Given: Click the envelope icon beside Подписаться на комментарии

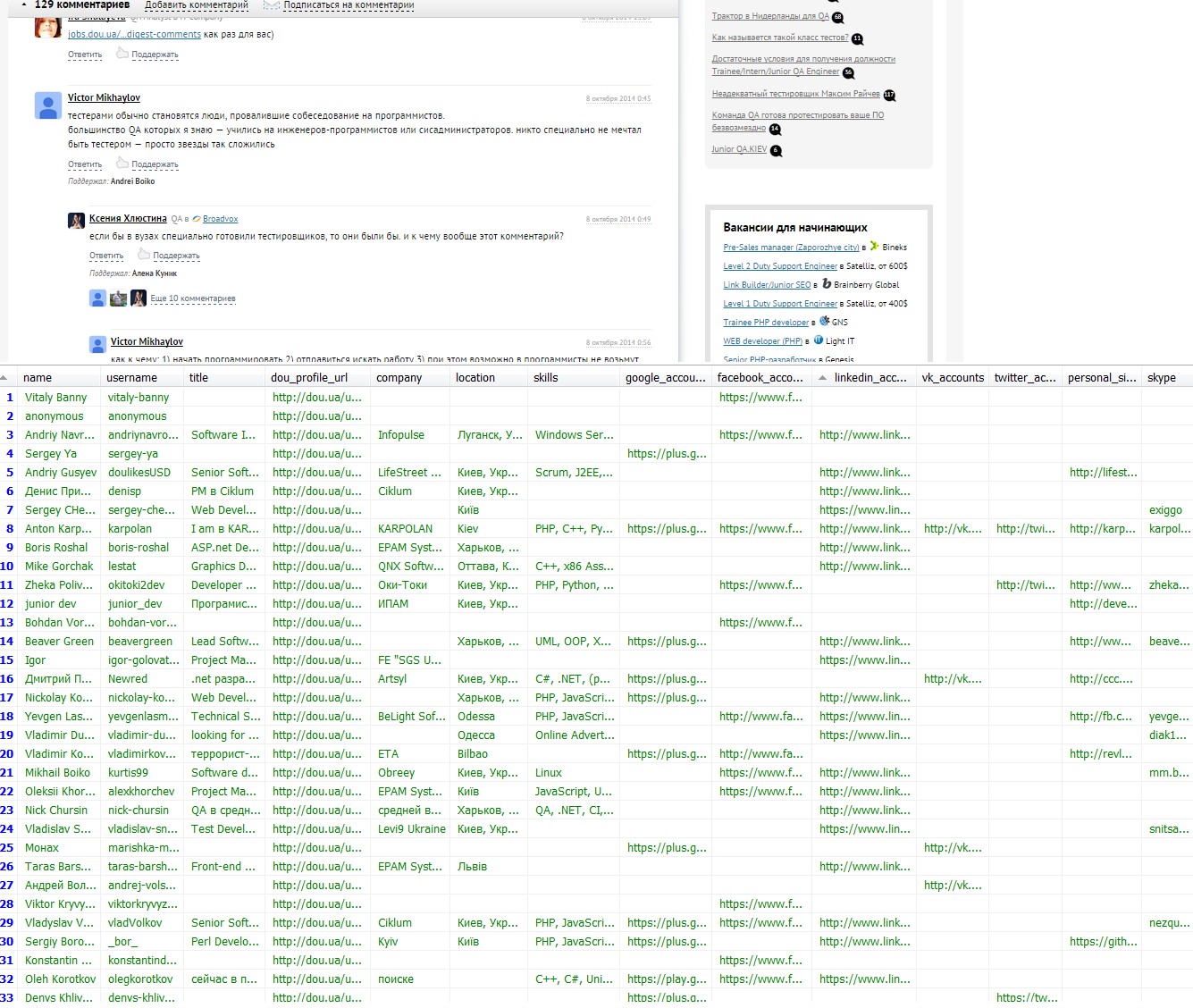Looking at the screenshot, I should coord(272,5).
